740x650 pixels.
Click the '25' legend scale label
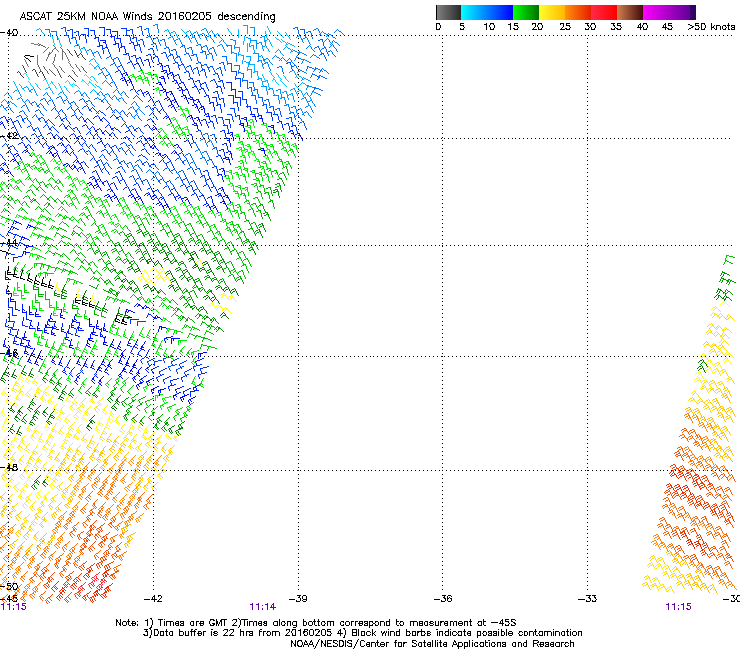565,26
